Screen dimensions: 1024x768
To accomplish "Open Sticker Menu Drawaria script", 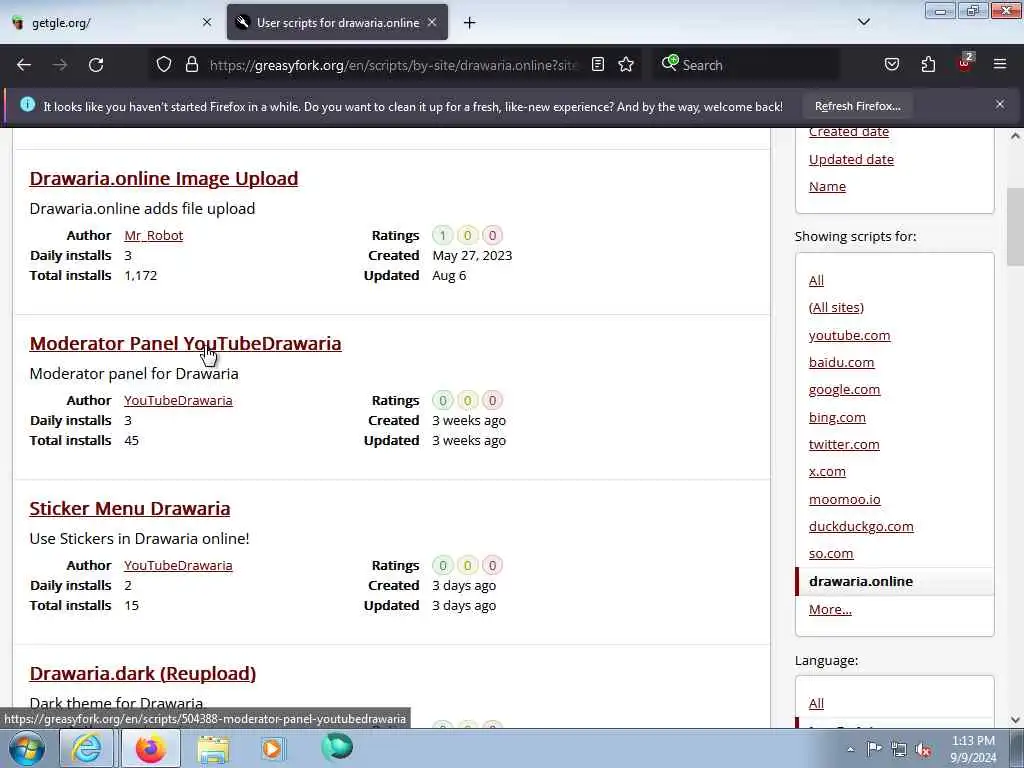I will tap(130, 508).
